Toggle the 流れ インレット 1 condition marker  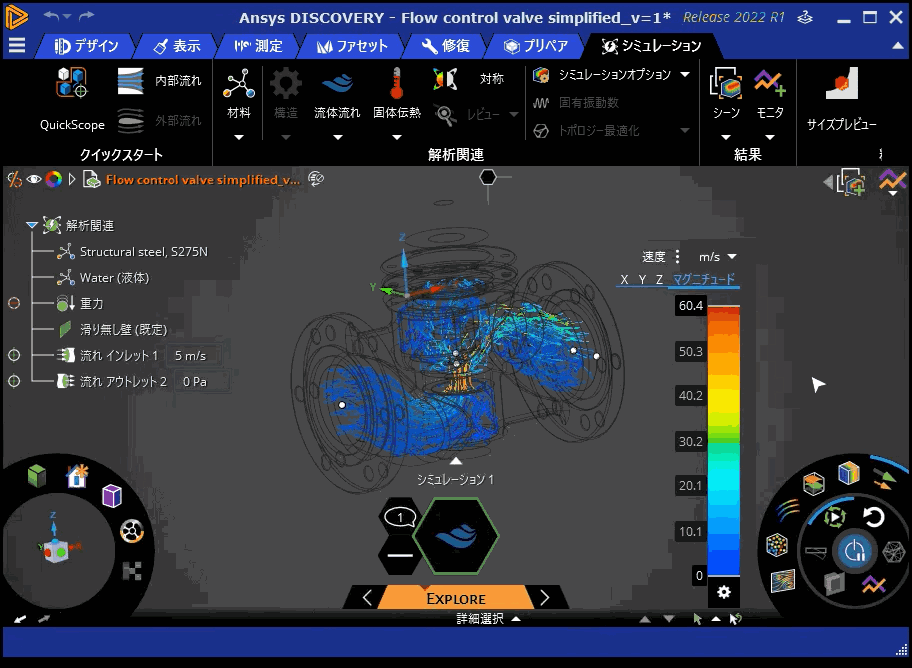(x=14, y=355)
